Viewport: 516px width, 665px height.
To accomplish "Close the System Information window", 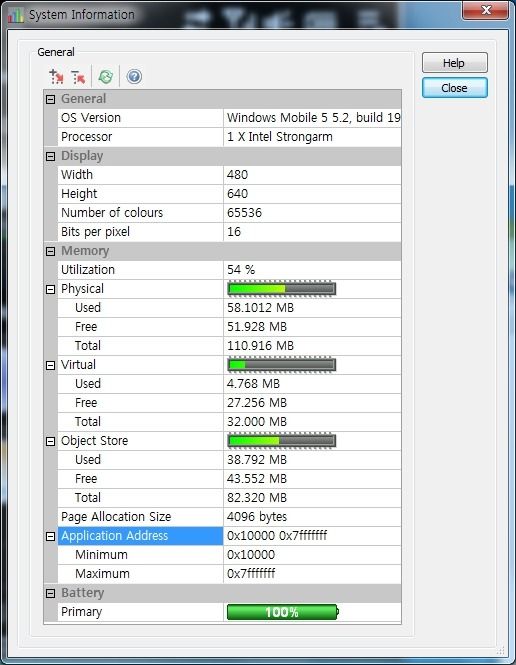I will (485, 10).
